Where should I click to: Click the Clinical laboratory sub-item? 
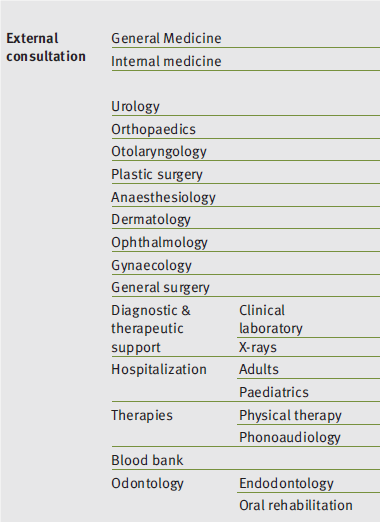271,319
